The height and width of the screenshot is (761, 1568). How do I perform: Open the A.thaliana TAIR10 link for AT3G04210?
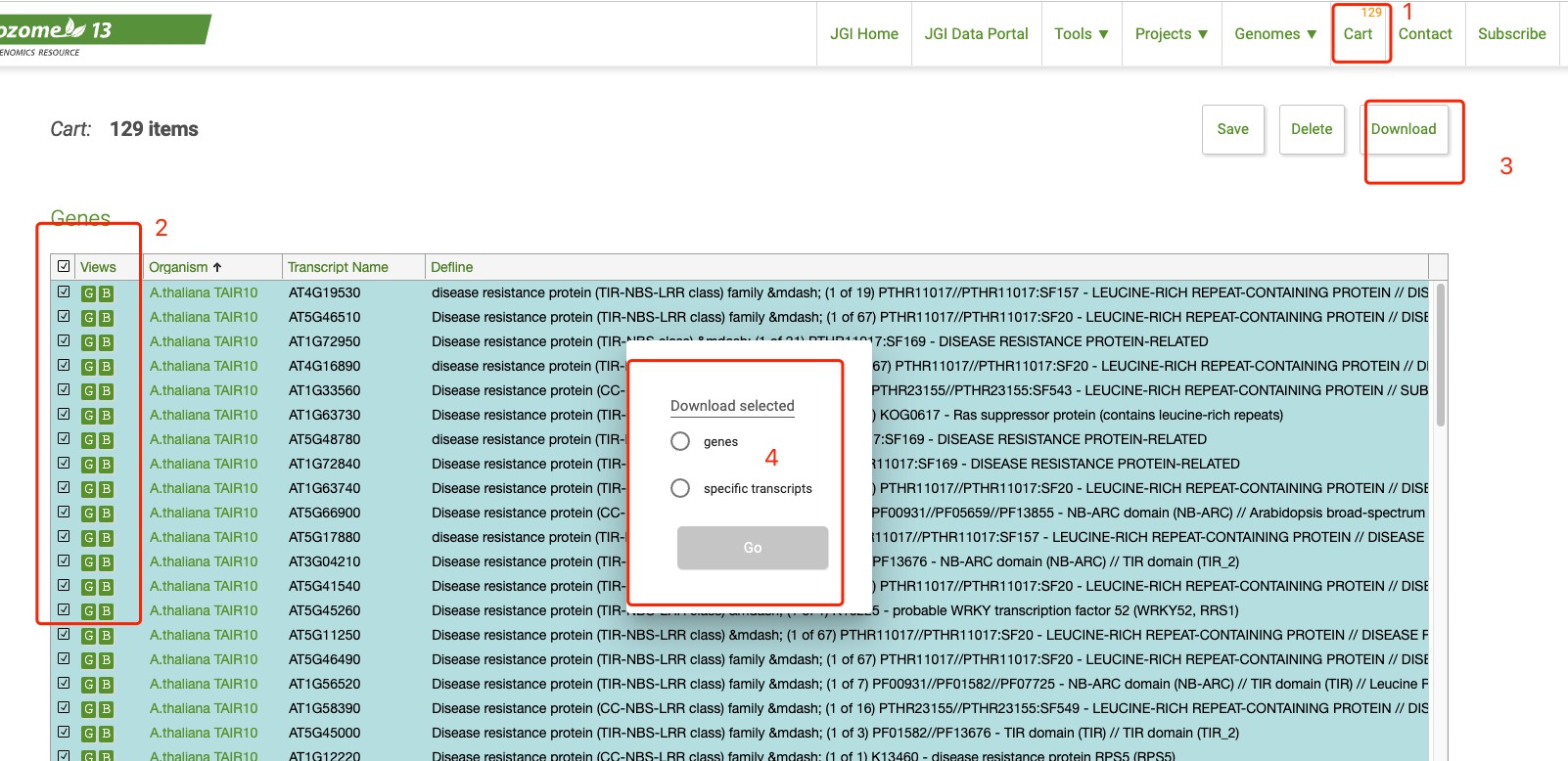(204, 561)
